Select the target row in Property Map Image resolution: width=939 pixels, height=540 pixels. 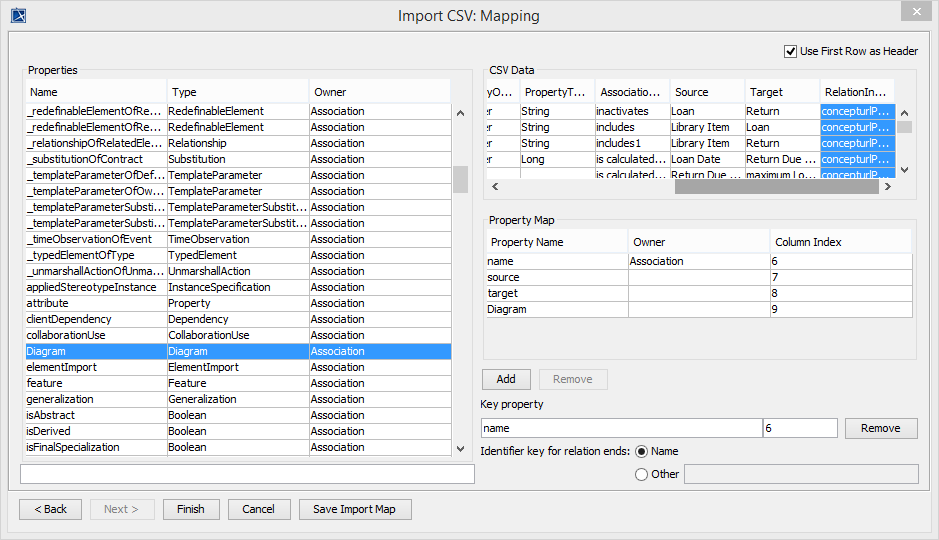click(x=555, y=293)
